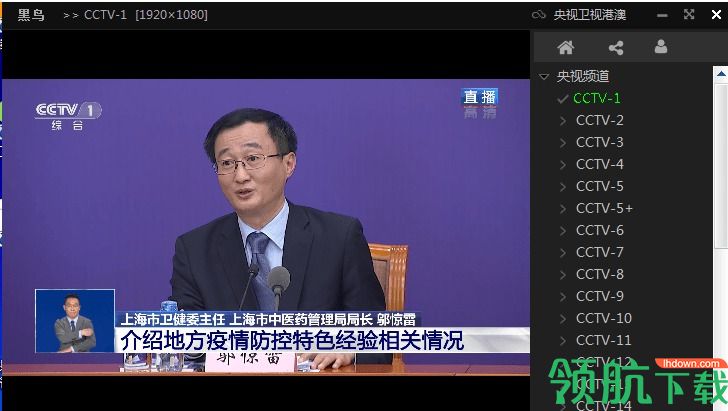
Task: Click the cloud icon beside 央视卫视港澳
Action: point(539,15)
